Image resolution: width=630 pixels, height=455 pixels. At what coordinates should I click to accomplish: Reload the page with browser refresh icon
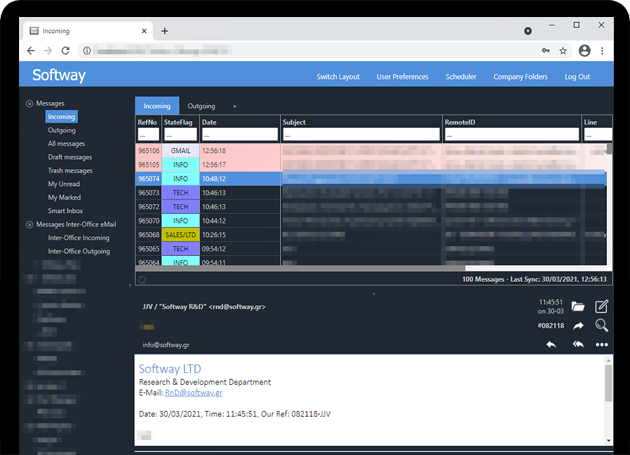(65, 51)
